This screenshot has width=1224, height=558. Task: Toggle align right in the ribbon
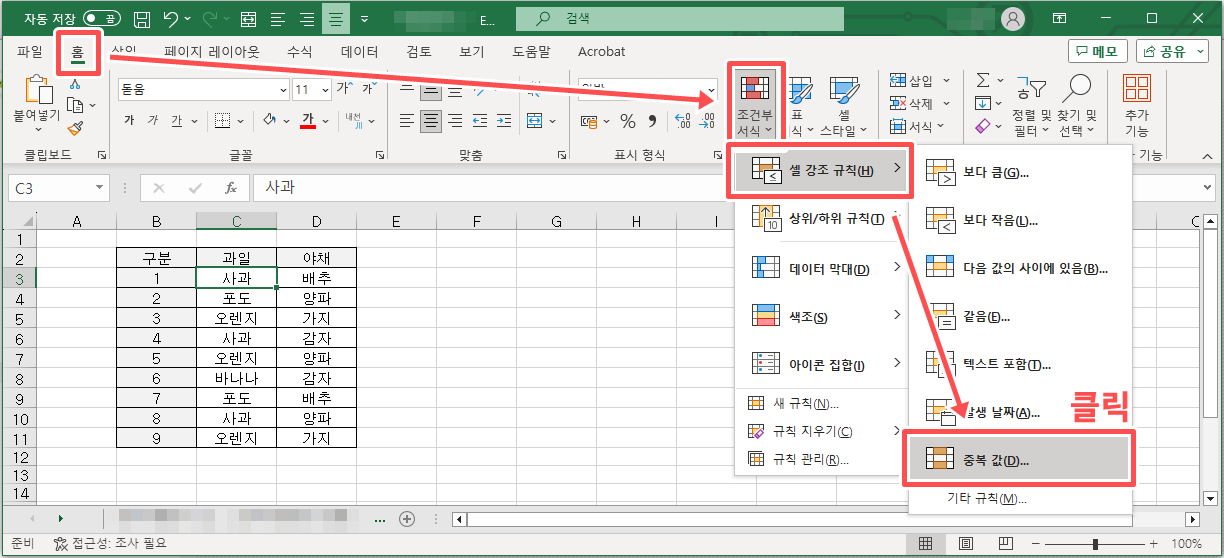point(456,121)
